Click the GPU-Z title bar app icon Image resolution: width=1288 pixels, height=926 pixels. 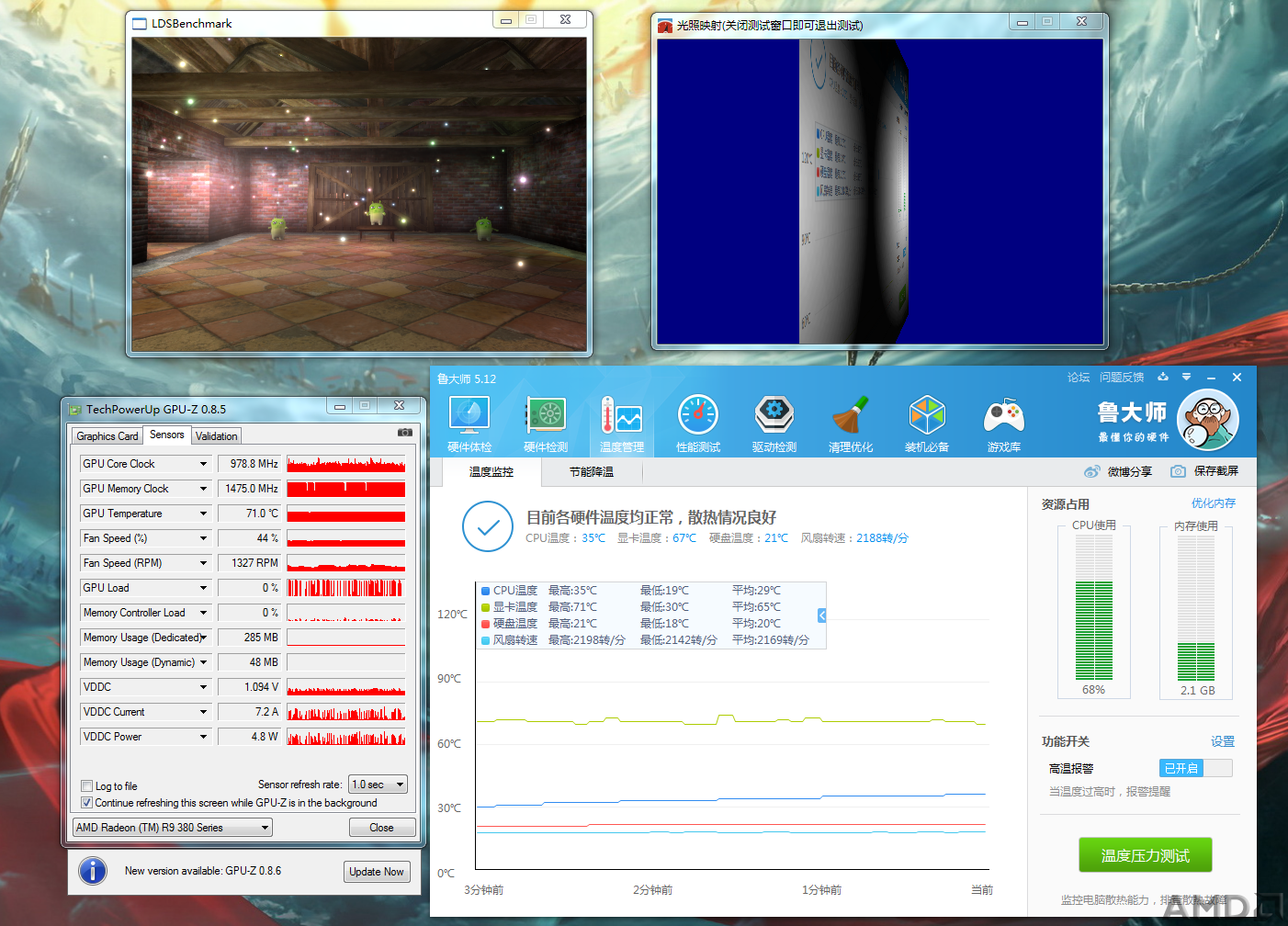[x=75, y=410]
